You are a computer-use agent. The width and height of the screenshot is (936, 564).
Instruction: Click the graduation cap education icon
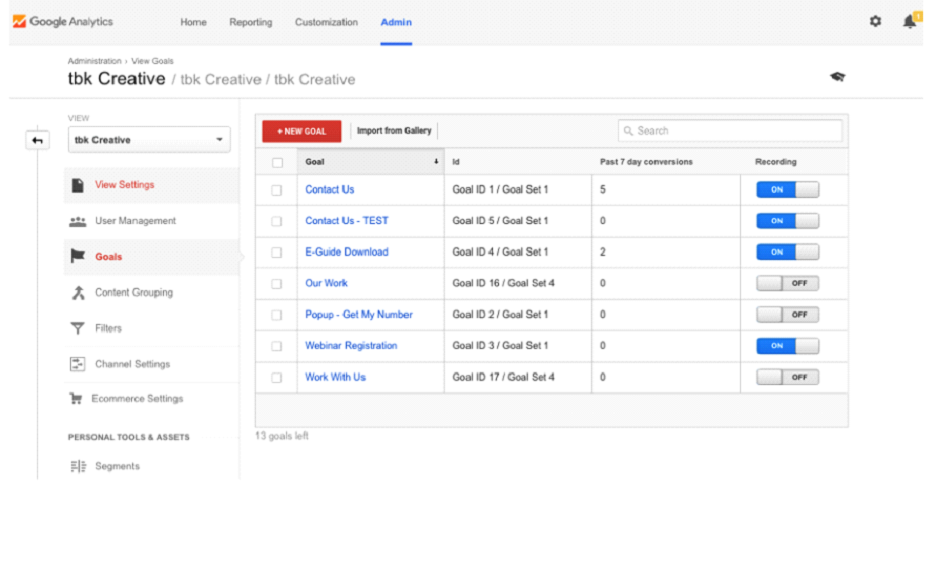click(838, 76)
